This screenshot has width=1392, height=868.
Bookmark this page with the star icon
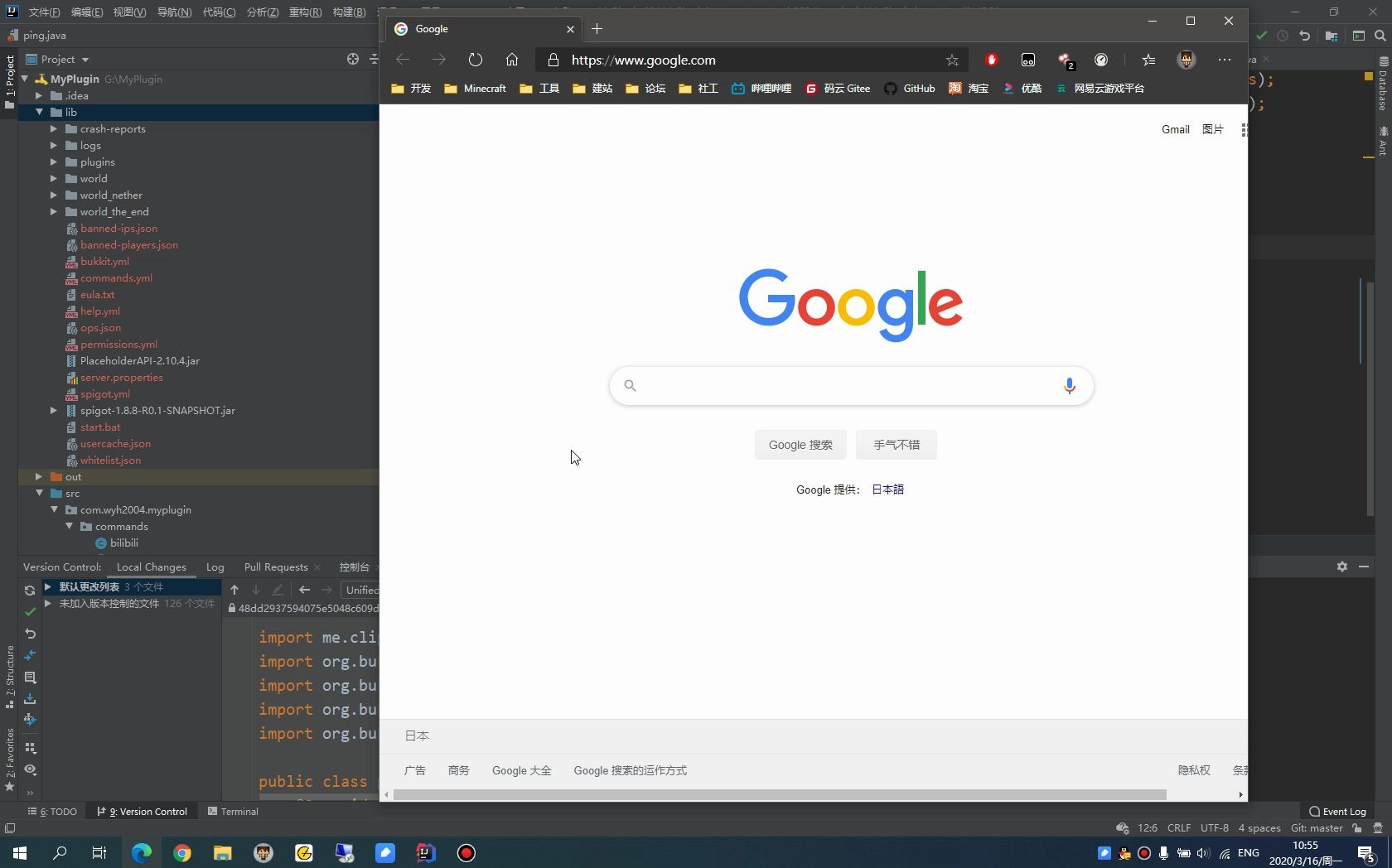952,60
